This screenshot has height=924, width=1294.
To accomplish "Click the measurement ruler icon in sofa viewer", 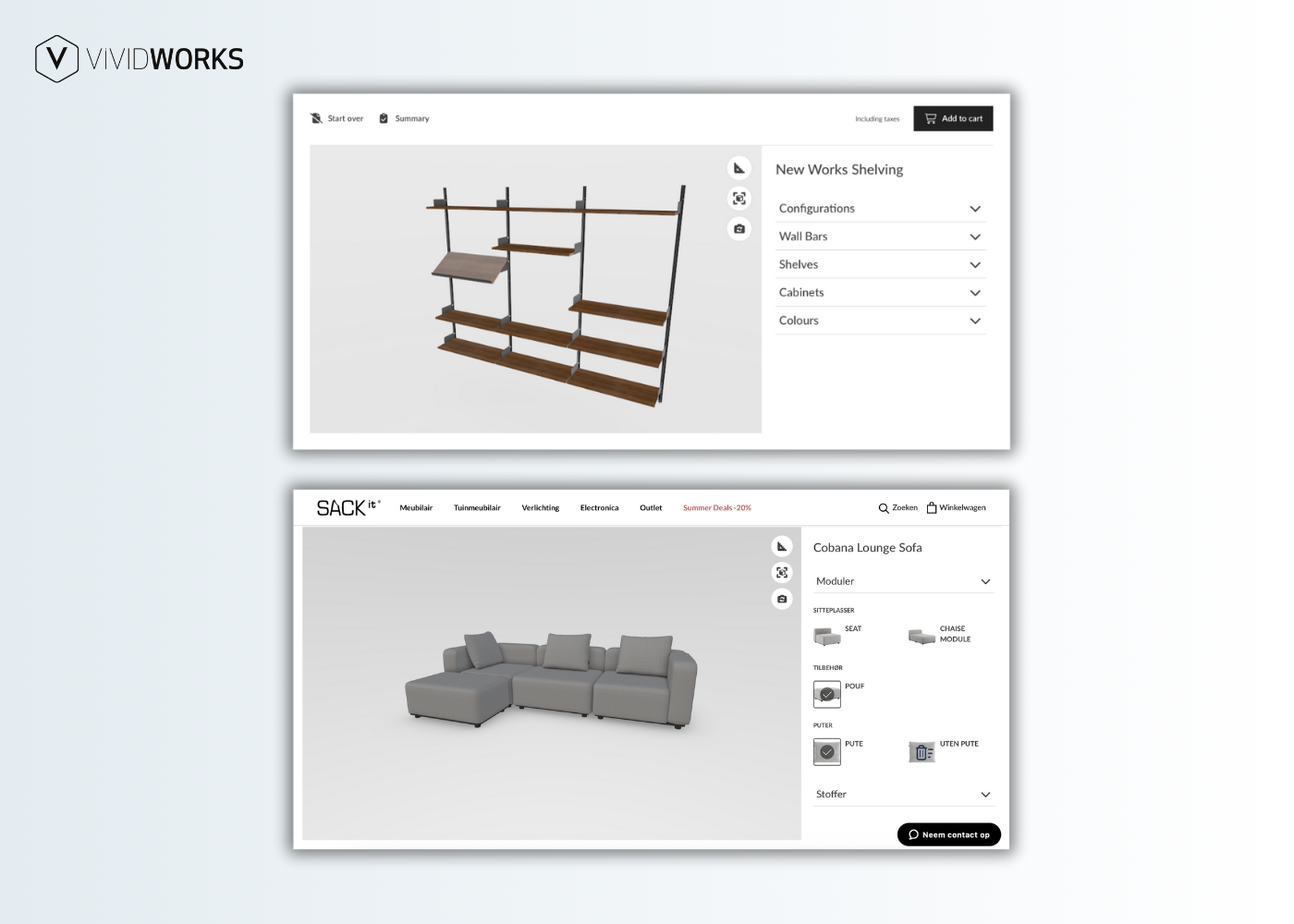I will pos(782,546).
